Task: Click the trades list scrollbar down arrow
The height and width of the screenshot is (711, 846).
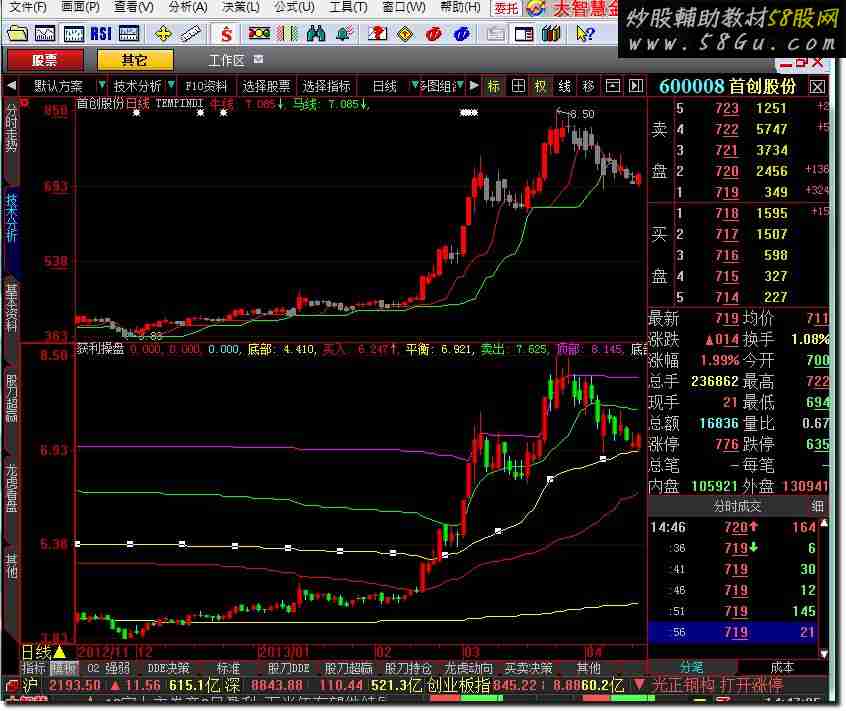Action: (824, 653)
